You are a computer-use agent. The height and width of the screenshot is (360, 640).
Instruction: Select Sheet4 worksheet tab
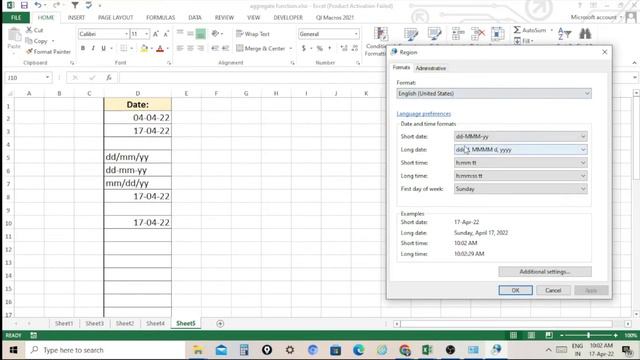(155, 323)
